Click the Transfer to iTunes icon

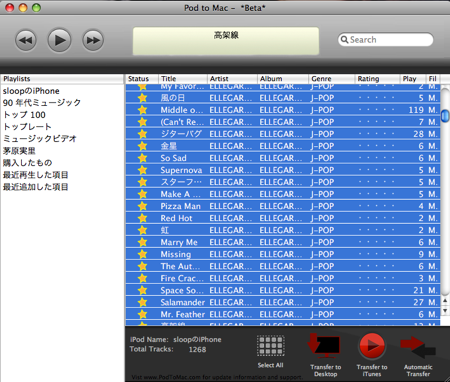(372, 346)
